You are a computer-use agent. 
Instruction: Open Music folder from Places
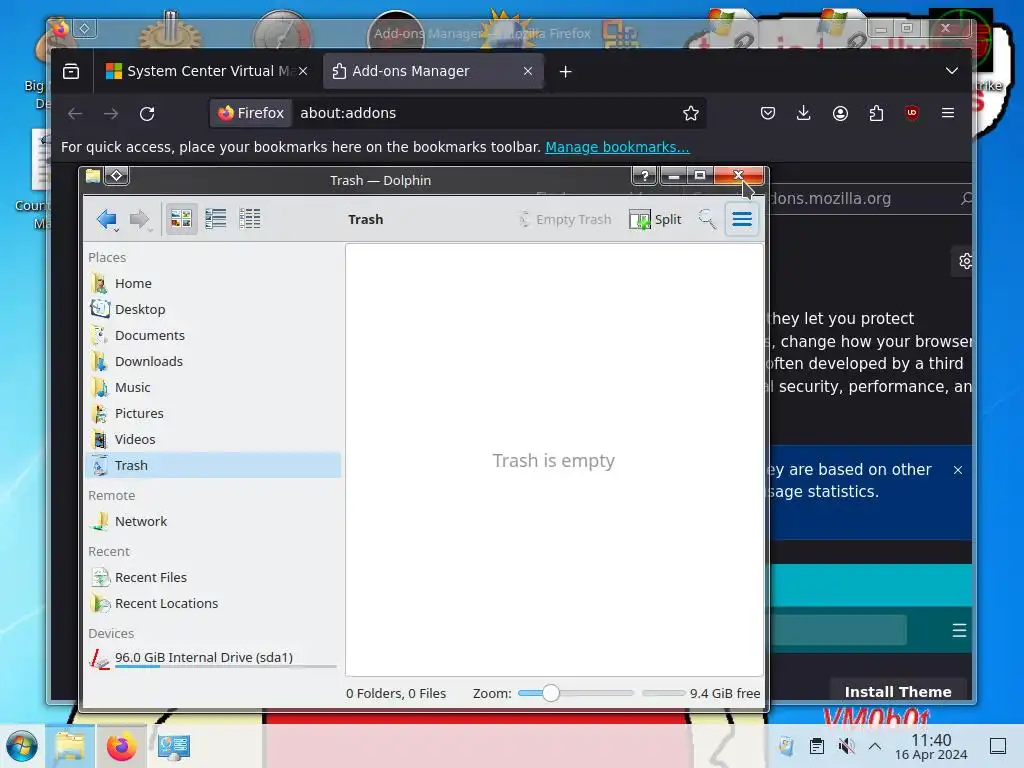pos(213,388)
